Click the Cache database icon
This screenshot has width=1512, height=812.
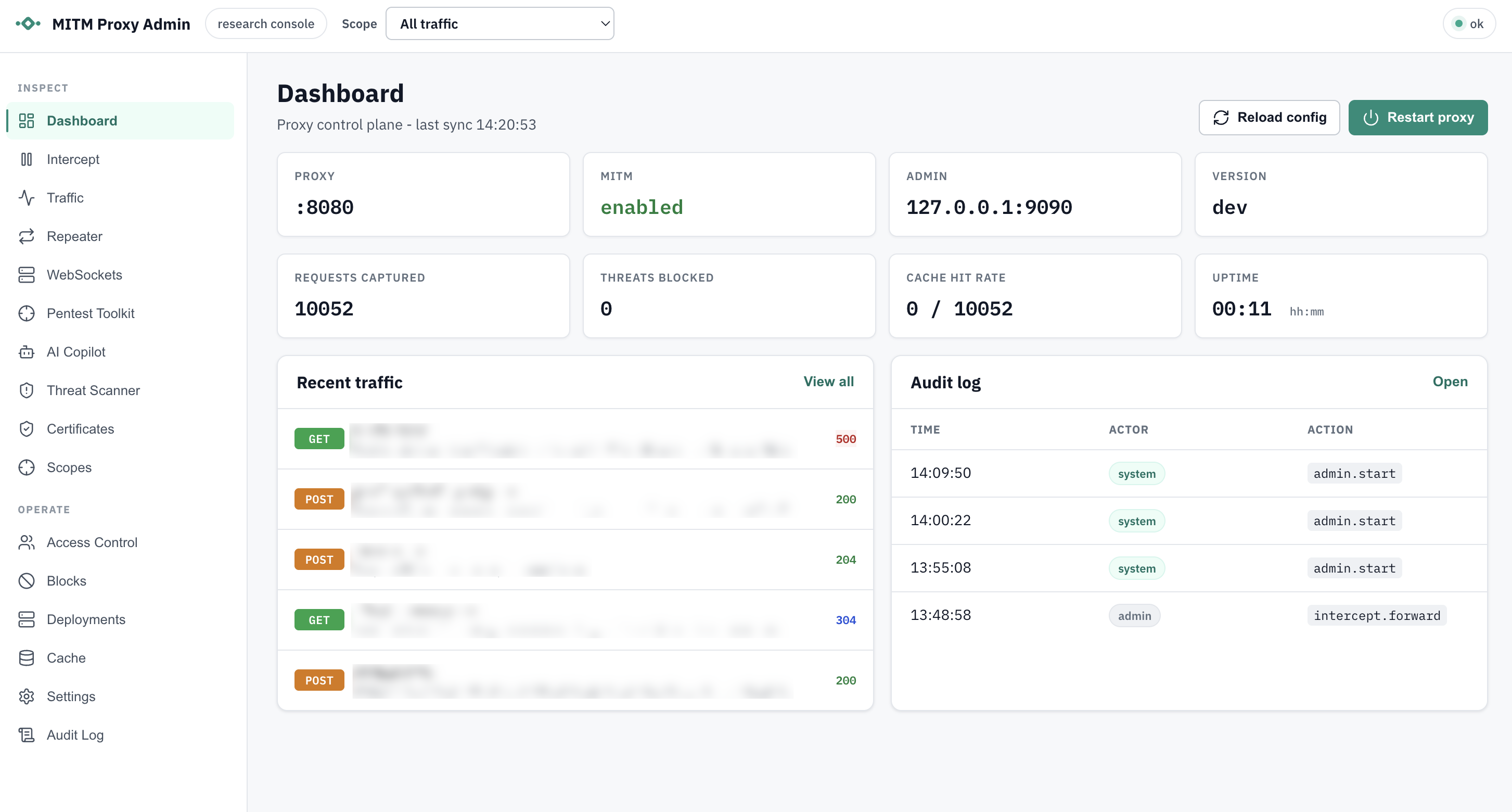coord(27,657)
